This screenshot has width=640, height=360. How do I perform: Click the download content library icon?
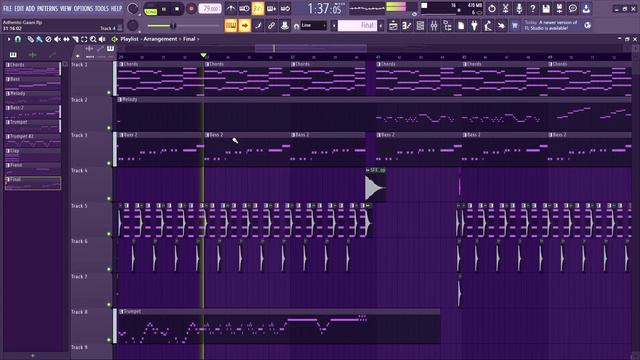point(586,9)
